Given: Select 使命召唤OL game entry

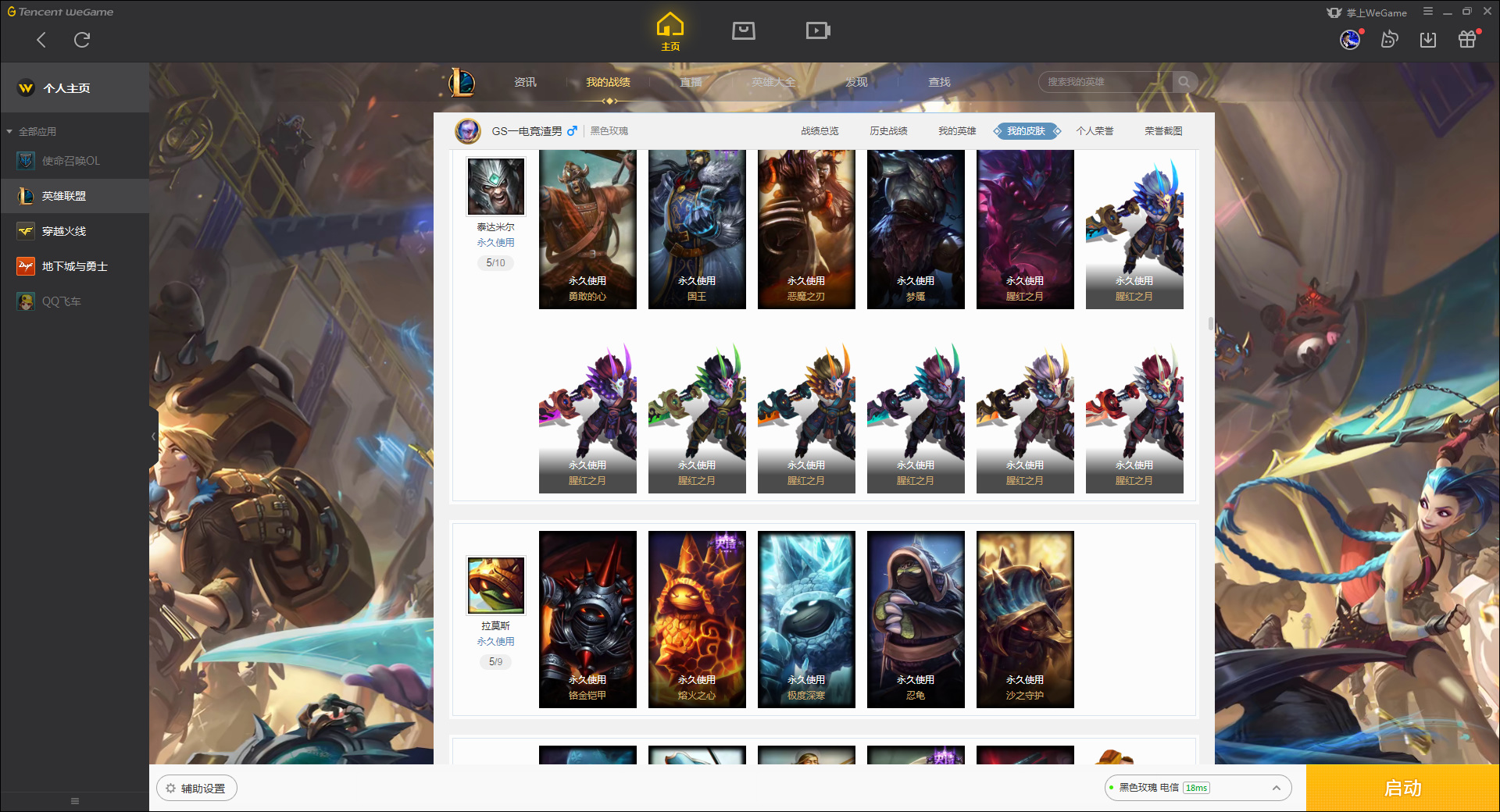Looking at the screenshot, I should point(75,161).
